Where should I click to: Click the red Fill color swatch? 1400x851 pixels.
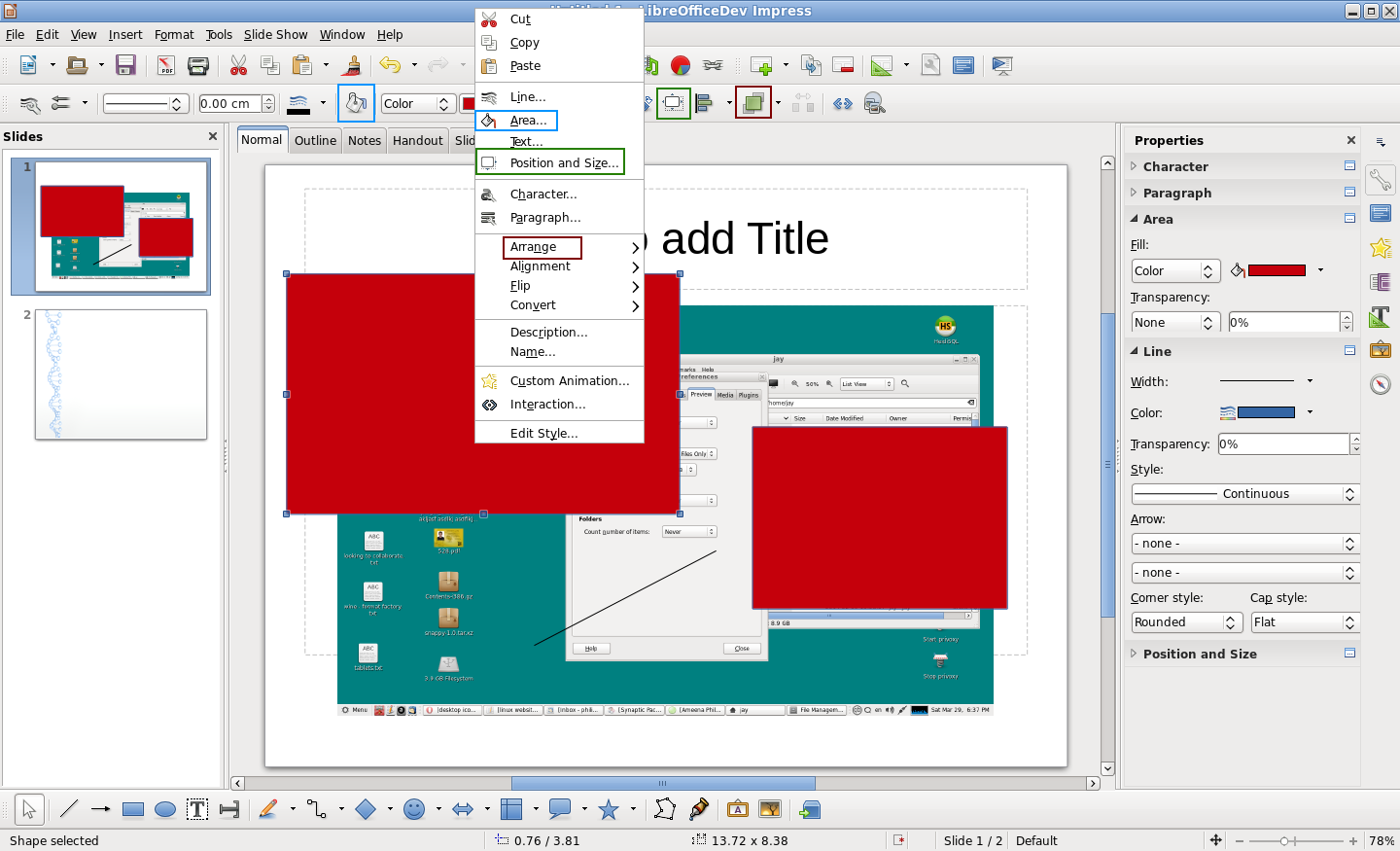tap(1276, 270)
